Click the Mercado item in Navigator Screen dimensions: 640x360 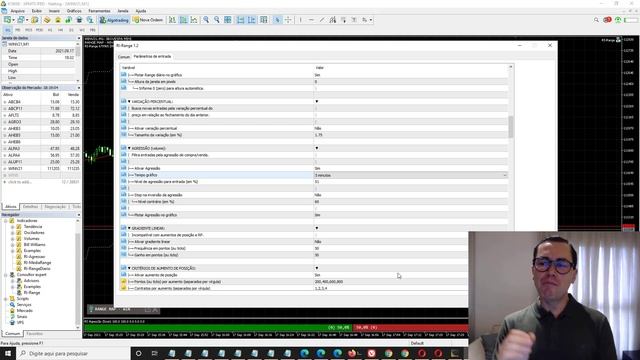pos(24,311)
